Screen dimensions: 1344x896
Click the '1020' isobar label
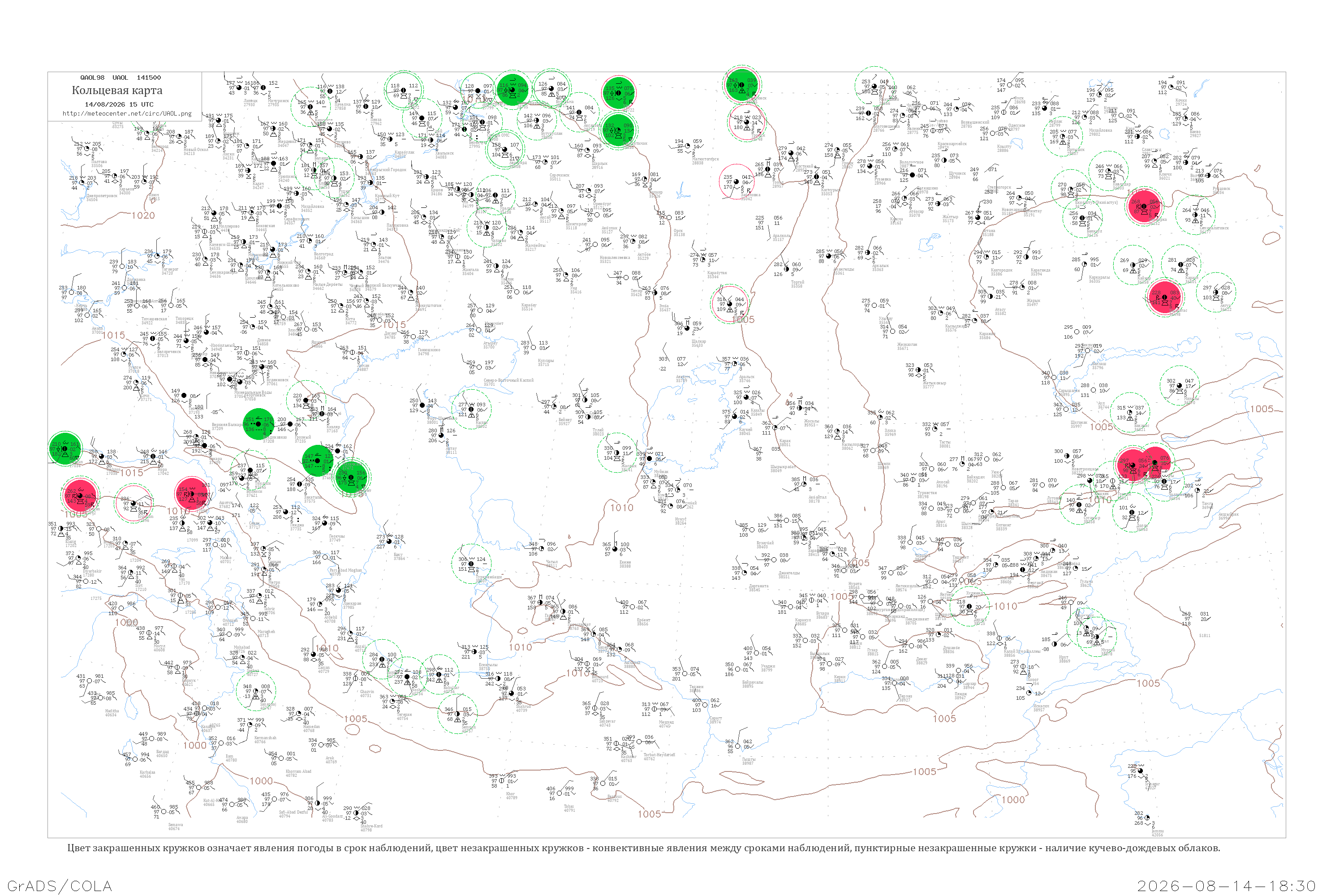click(143, 215)
